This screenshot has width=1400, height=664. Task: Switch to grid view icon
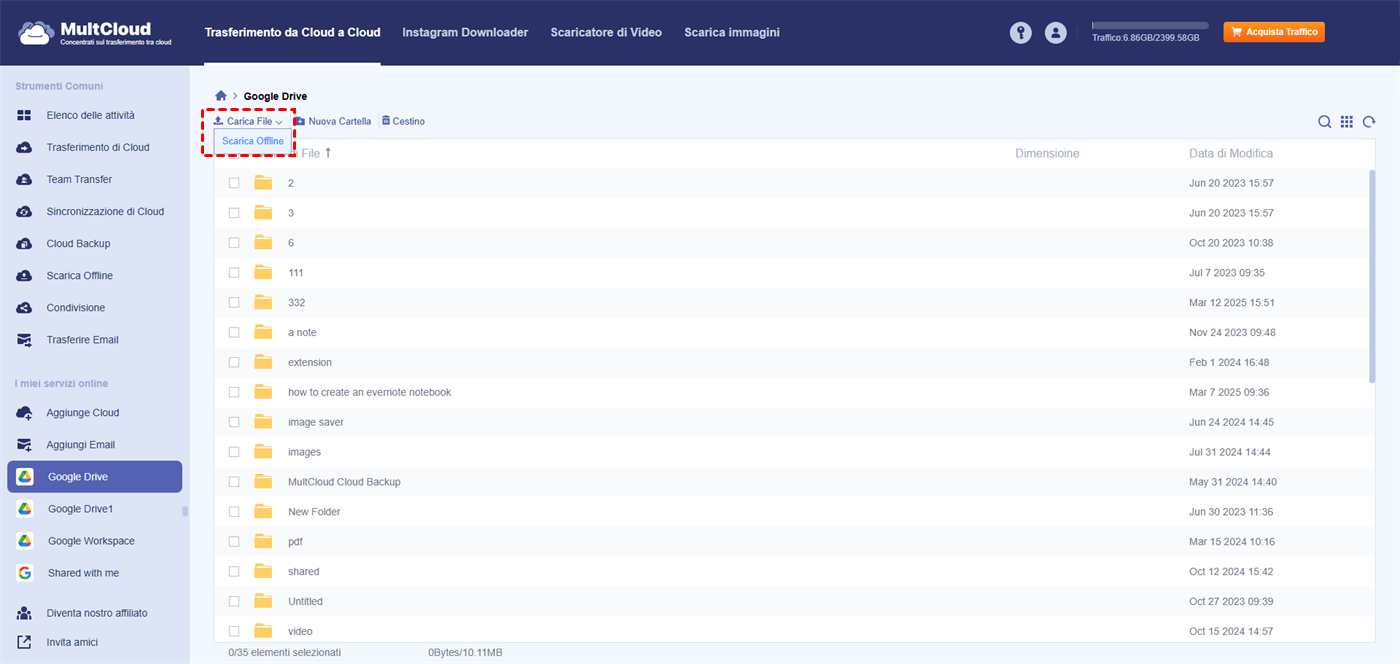pyautogui.click(x=1347, y=122)
